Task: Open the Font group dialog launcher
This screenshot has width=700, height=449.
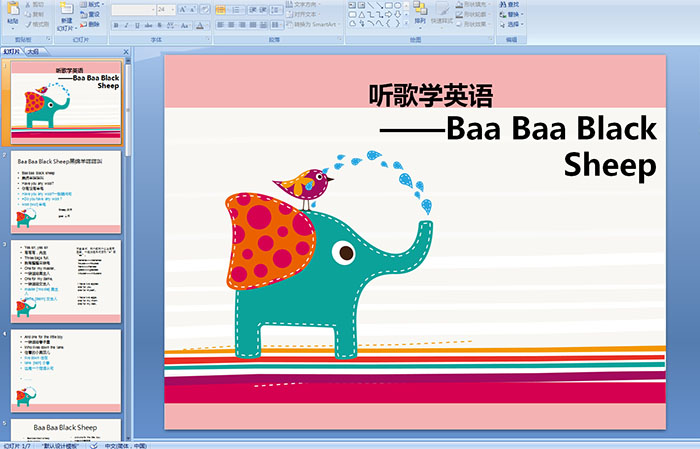Action: [208, 39]
